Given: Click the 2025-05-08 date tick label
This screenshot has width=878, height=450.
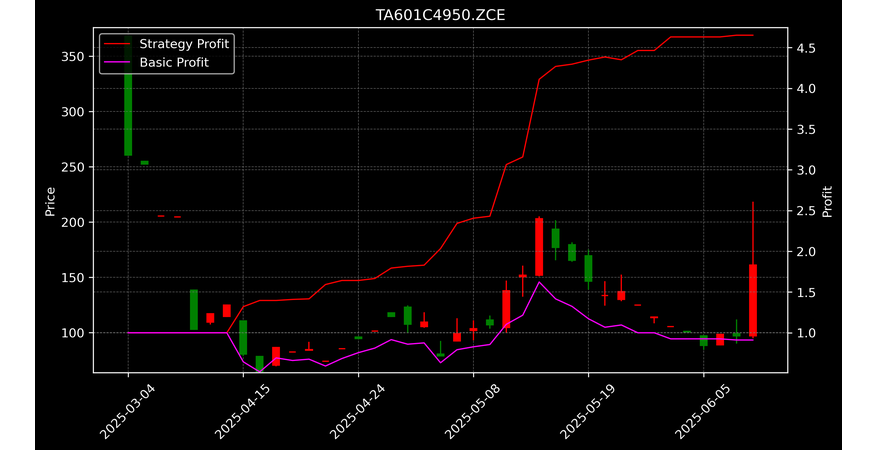Looking at the screenshot, I should click(x=473, y=413).
